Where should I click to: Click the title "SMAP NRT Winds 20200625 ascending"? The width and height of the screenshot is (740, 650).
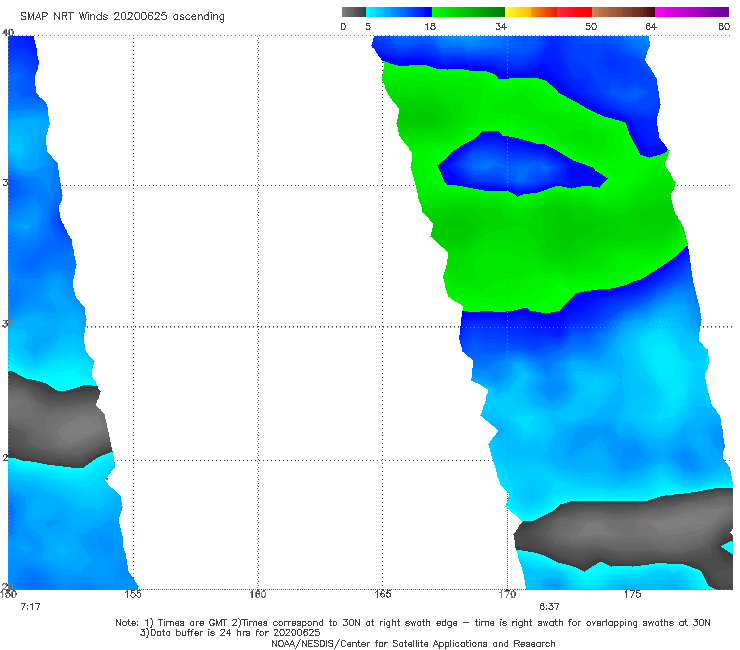tap(122, 17)
